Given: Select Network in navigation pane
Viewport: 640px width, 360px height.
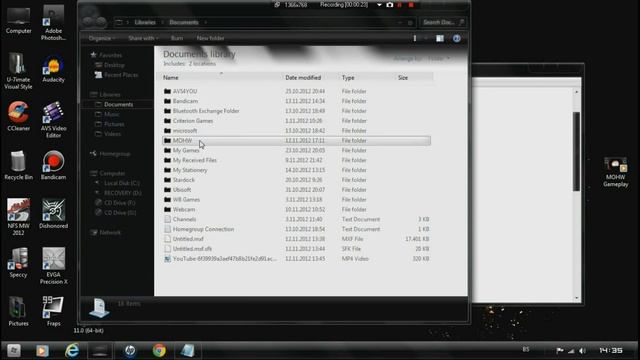Looking at the screenshot, I should click(x=110, y=233).
